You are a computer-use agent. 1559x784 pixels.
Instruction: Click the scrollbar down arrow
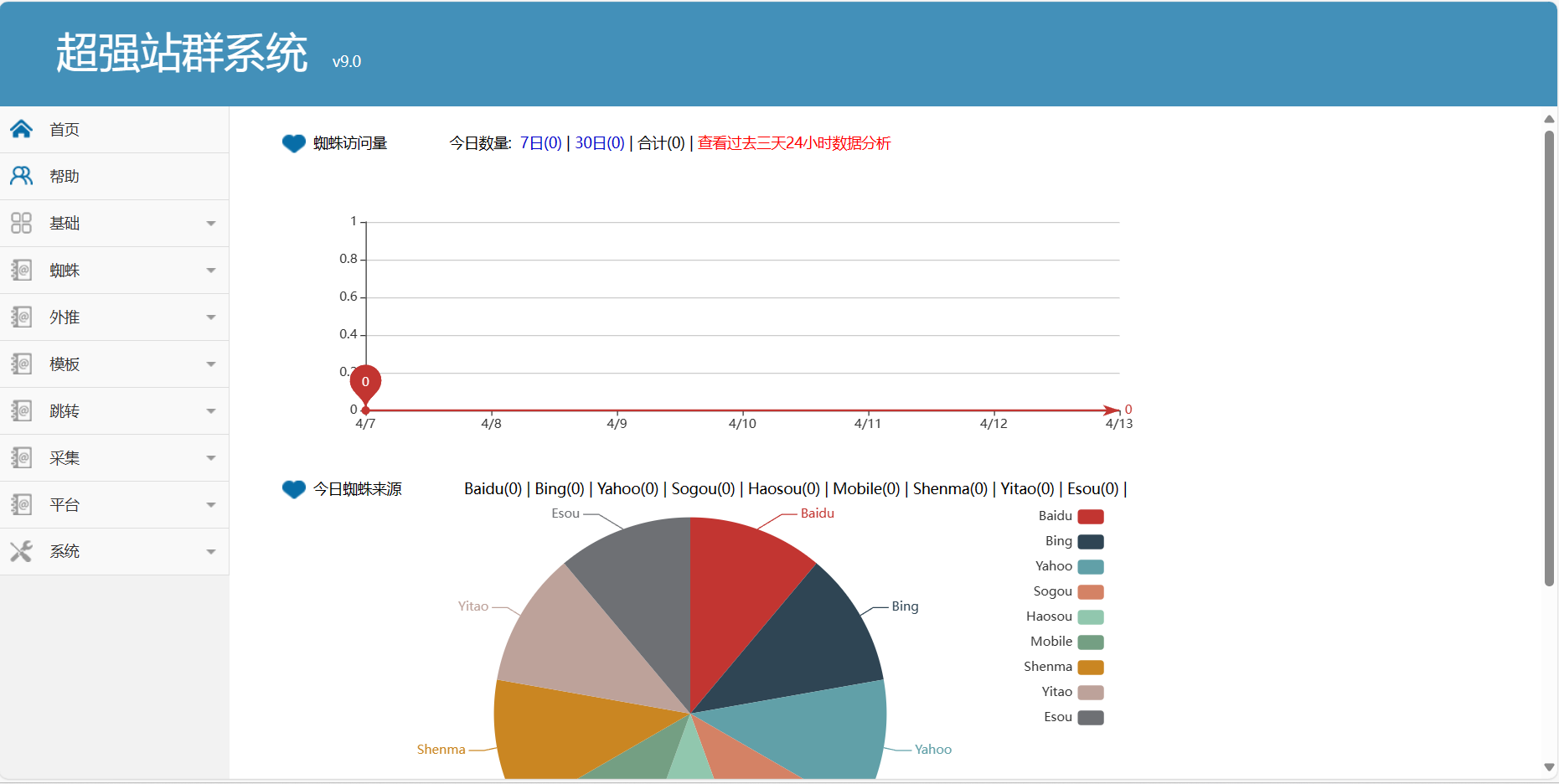(x=1549, y=767)
